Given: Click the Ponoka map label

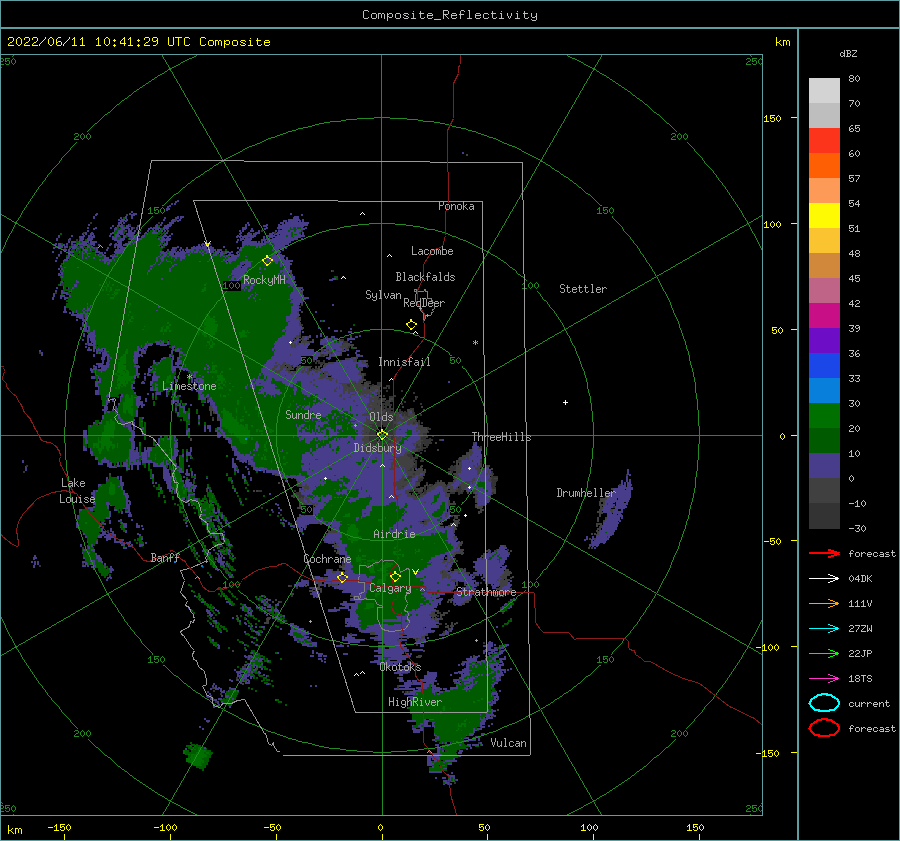Looking at the screenshot, I should (x=456, y=206).
